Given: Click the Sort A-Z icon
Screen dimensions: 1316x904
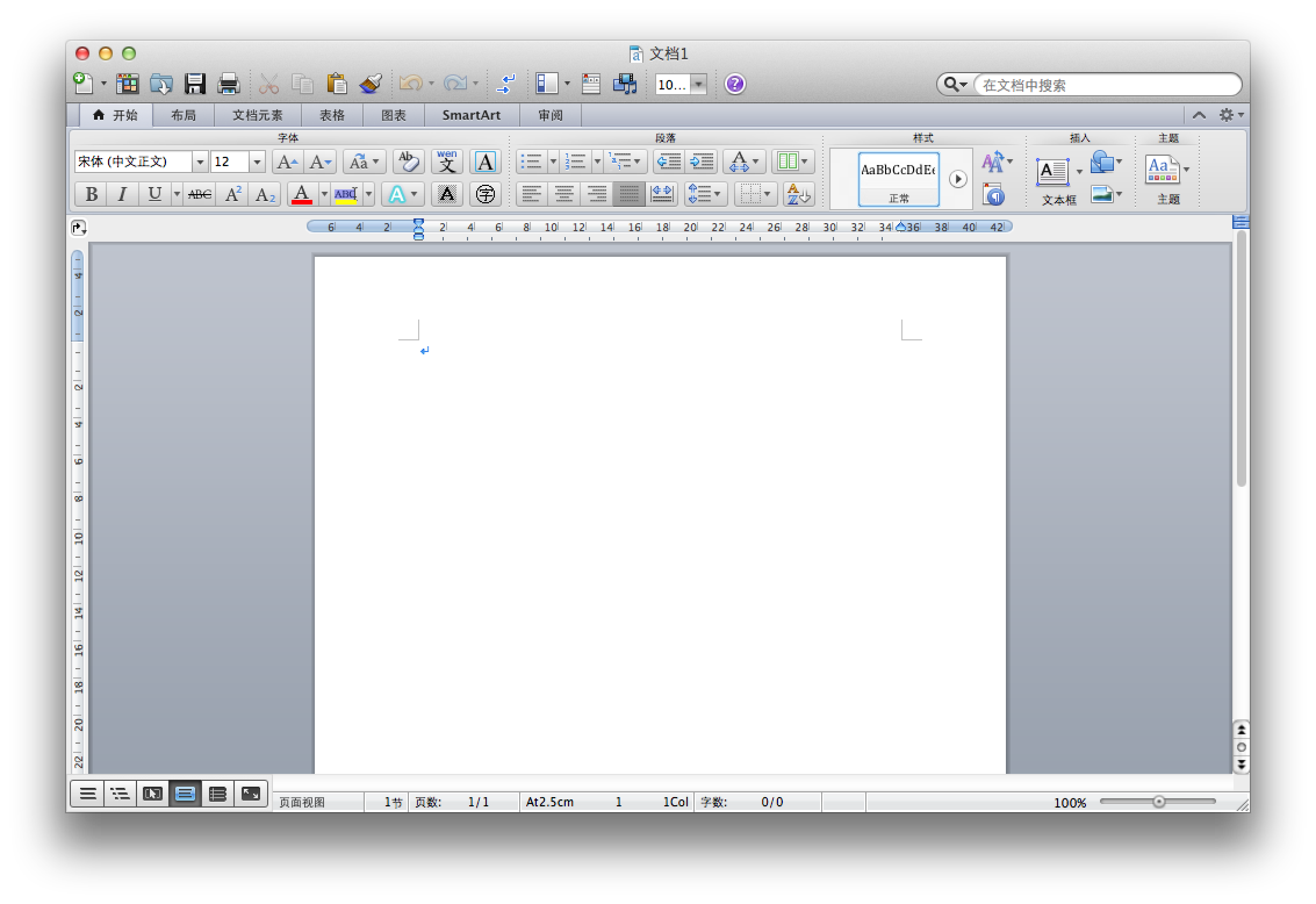Looking at the screenshot, I should tap(799, 194).
